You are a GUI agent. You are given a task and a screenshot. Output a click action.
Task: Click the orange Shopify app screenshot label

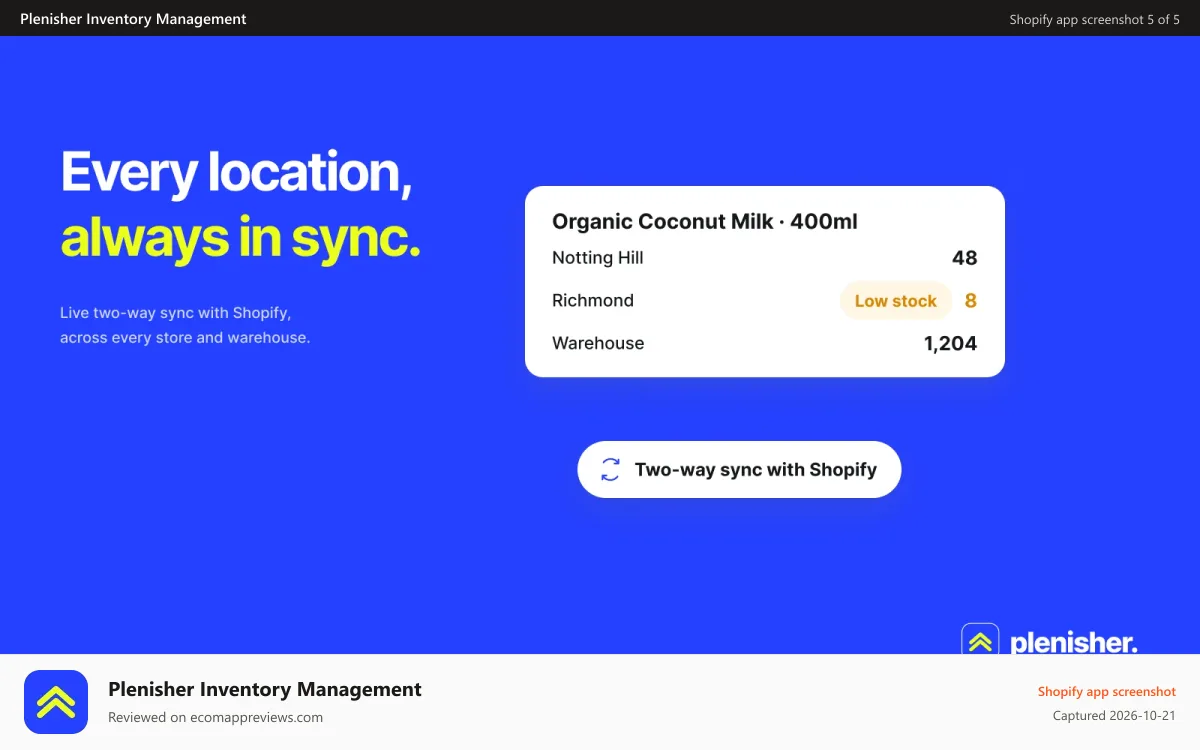[x=1107, y=691]
